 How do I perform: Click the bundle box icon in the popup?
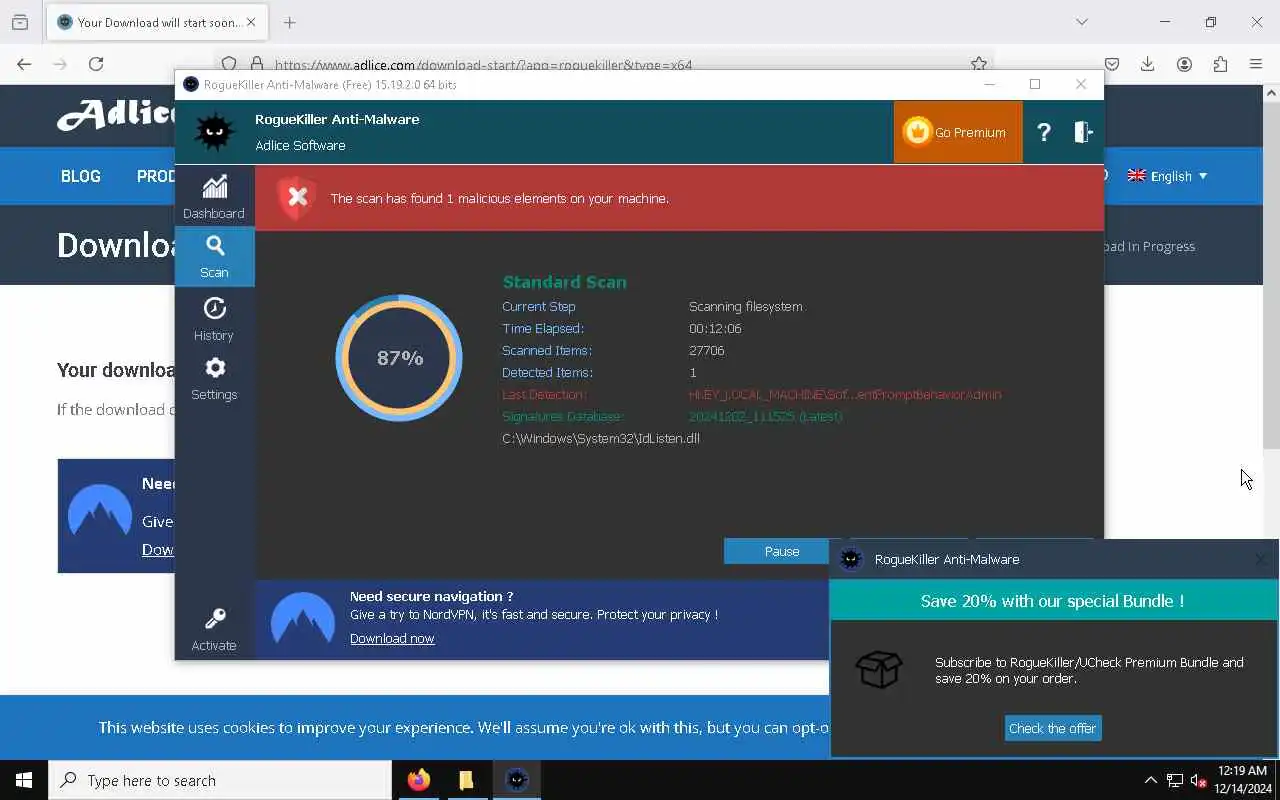879,669
